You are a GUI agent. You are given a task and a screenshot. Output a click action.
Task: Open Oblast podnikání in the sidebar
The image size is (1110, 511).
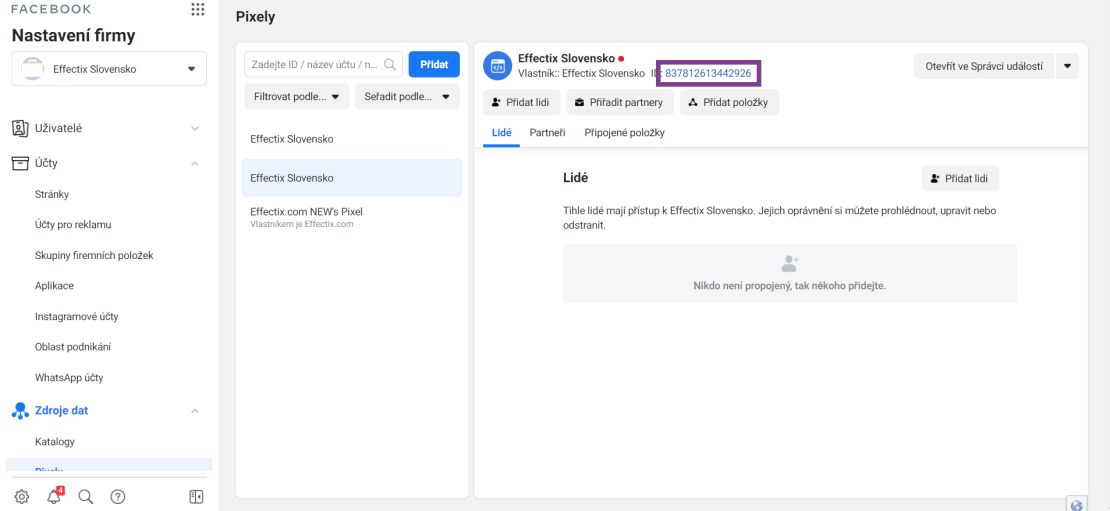coord(73,347)
